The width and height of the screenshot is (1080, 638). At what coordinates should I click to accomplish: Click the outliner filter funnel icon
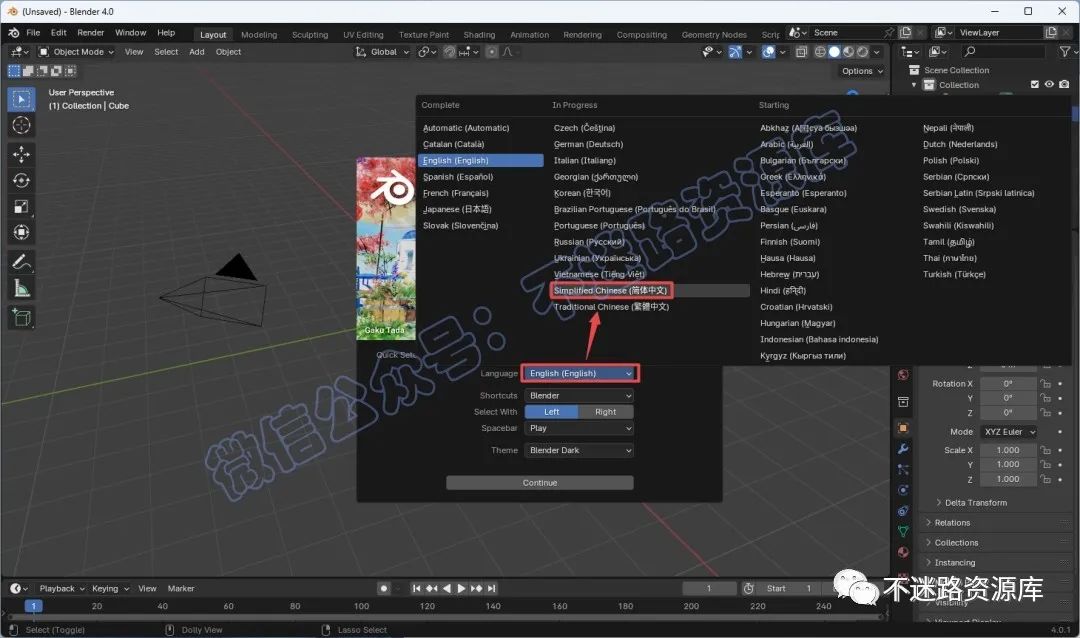coord(1065,52)
